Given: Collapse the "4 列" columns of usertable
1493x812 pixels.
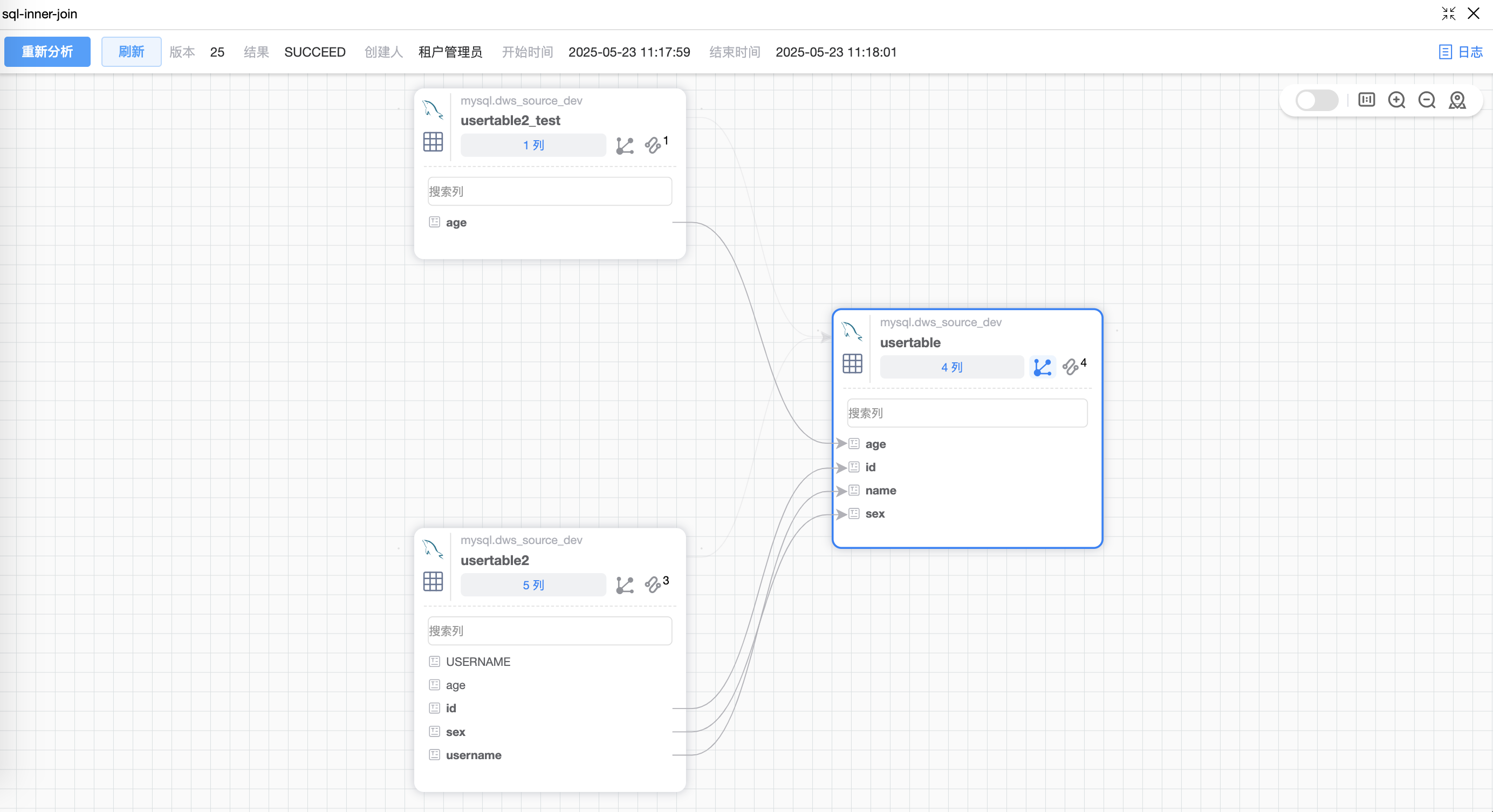Looking at the screenshot, I should pos(951,367).
